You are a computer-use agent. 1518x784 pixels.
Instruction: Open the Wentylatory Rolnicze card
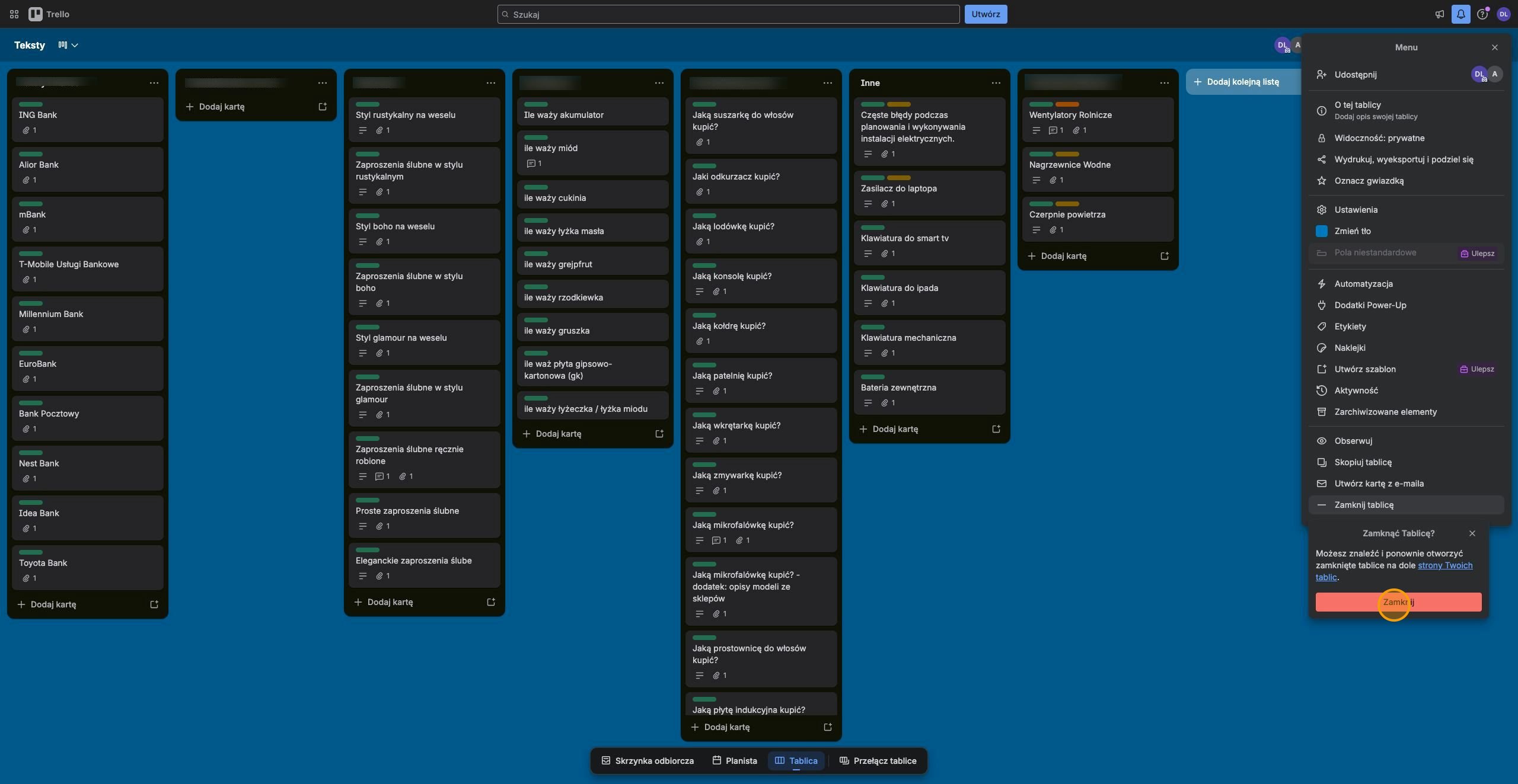[1098, 120]
